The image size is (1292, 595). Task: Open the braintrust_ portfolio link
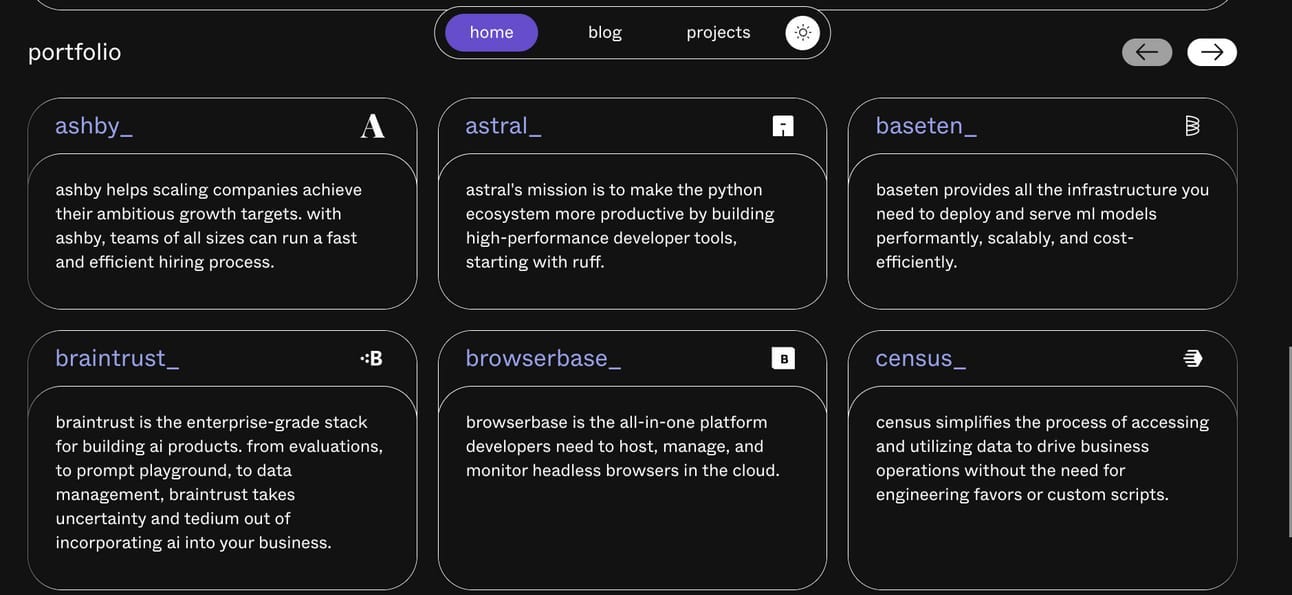coord(118,358)
